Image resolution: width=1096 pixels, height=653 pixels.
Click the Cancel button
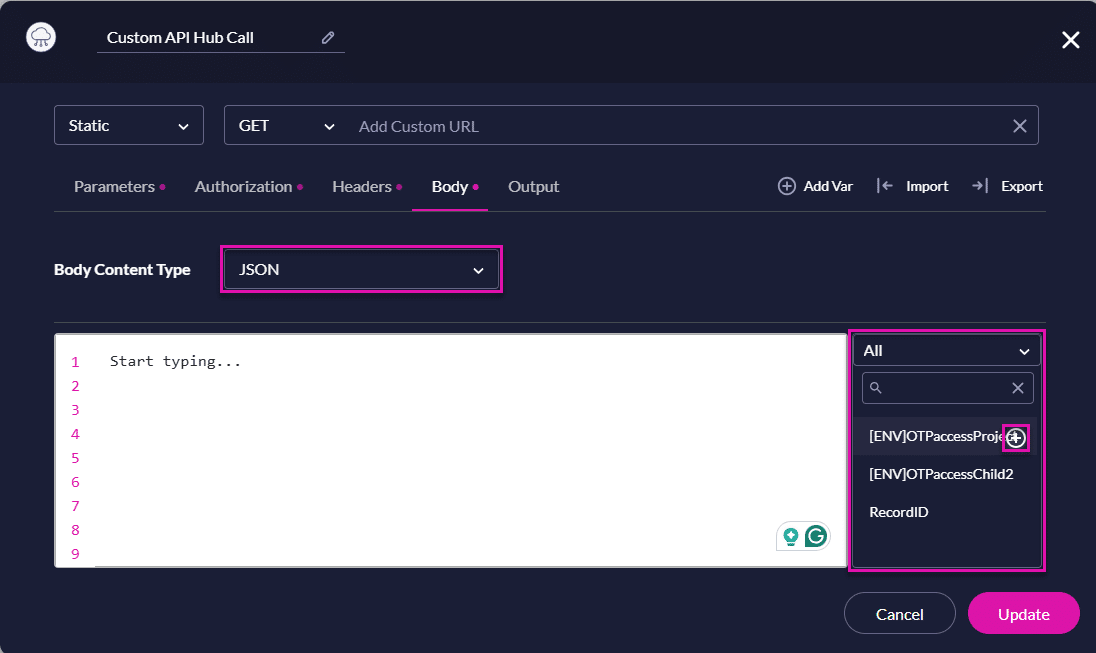tap(899, 613)
